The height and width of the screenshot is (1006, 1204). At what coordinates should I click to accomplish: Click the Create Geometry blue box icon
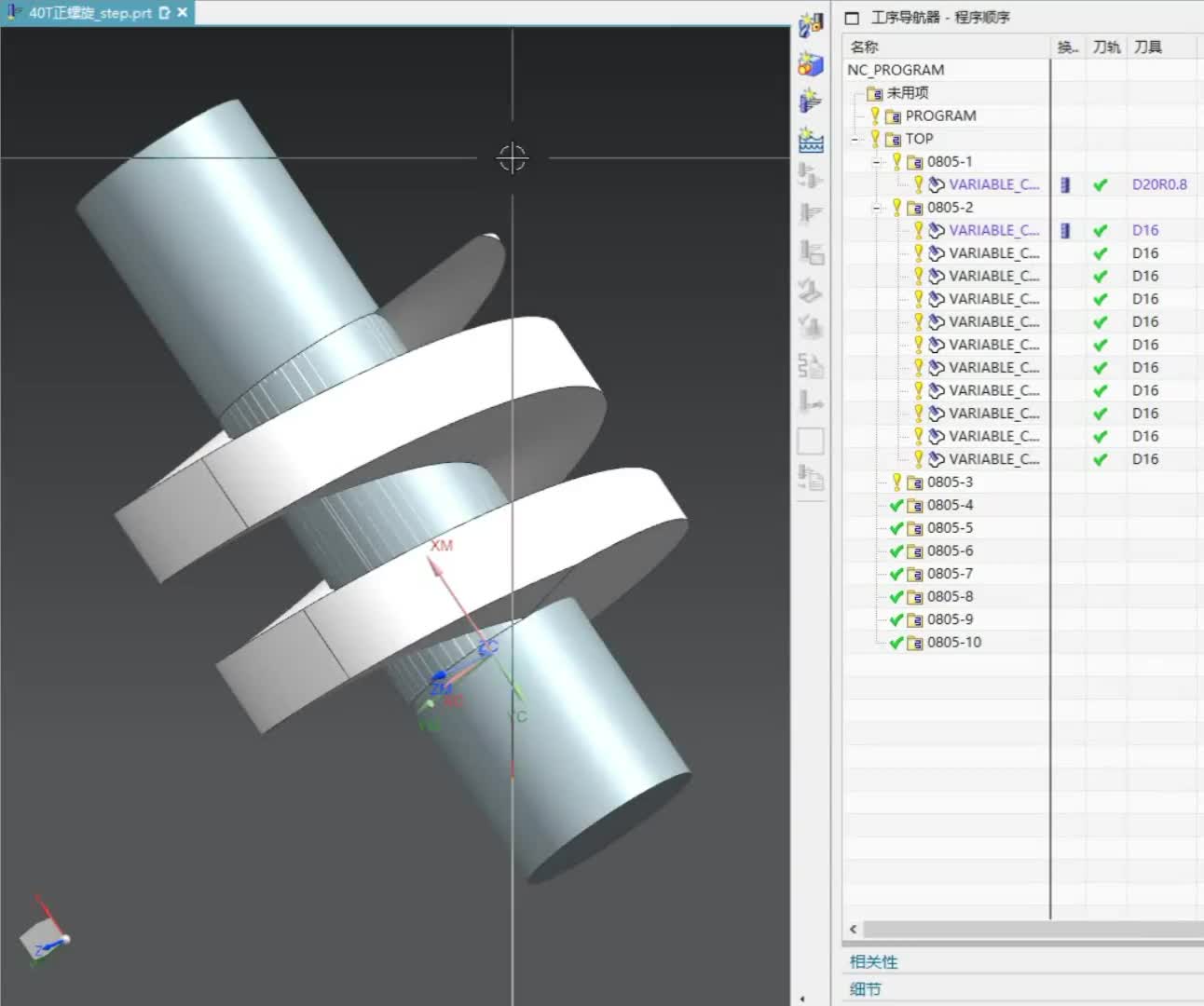click(811, 63)
